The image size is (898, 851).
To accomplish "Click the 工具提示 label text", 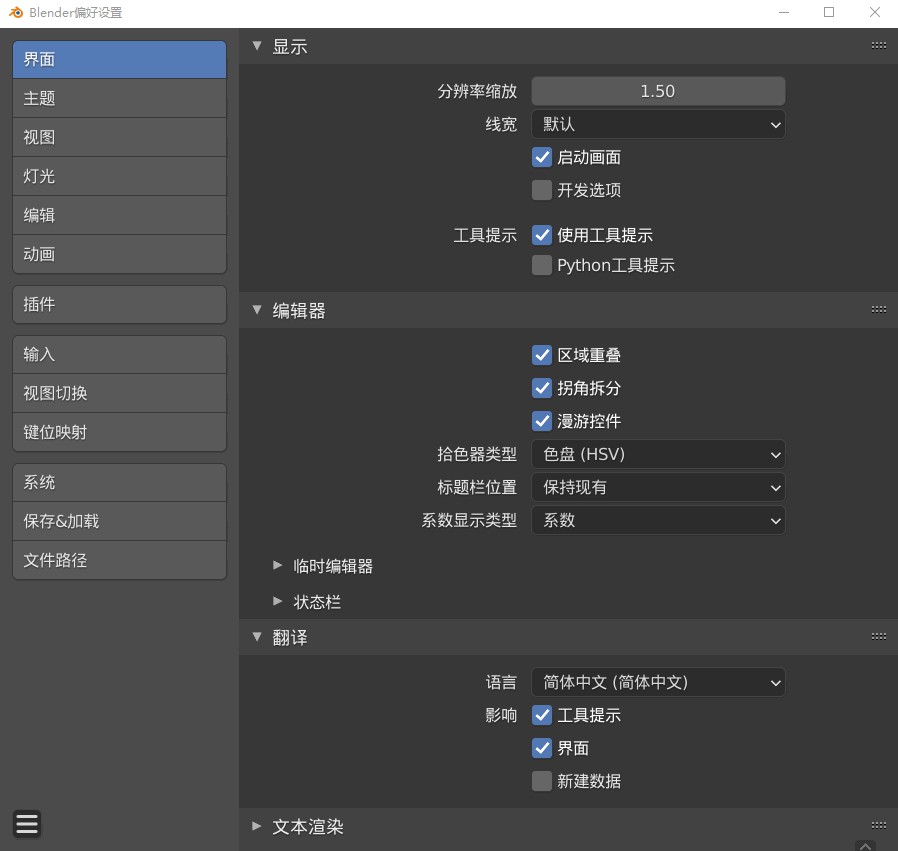I will (485, 235).
